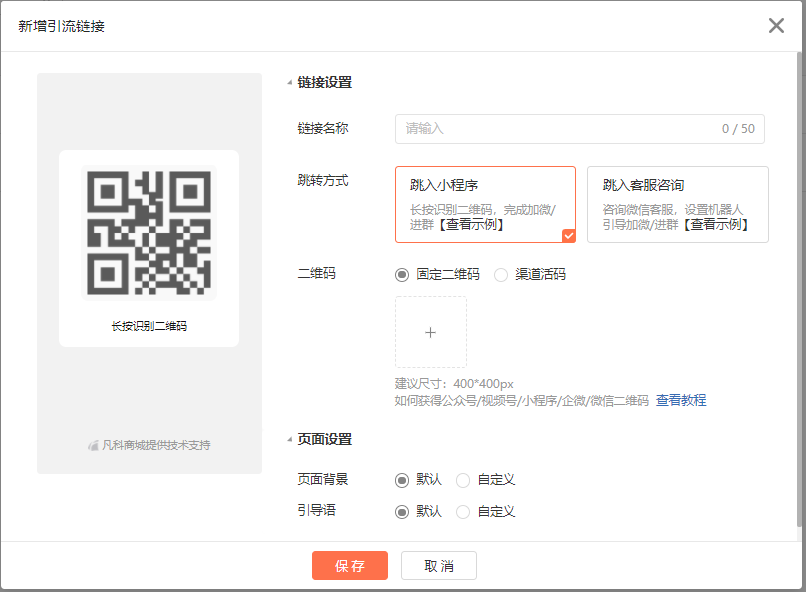Collapse the 页面设置 section triangle
Screen dimensions: 806x592
click(x=289, y=439)
